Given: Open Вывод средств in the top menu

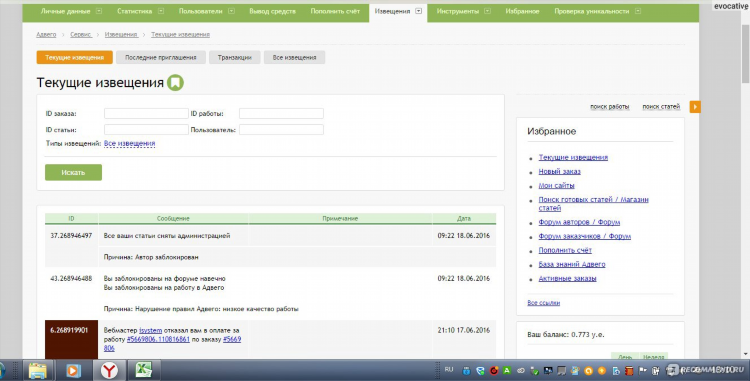Looking at the screenshot, I should (x=273, y=11).
